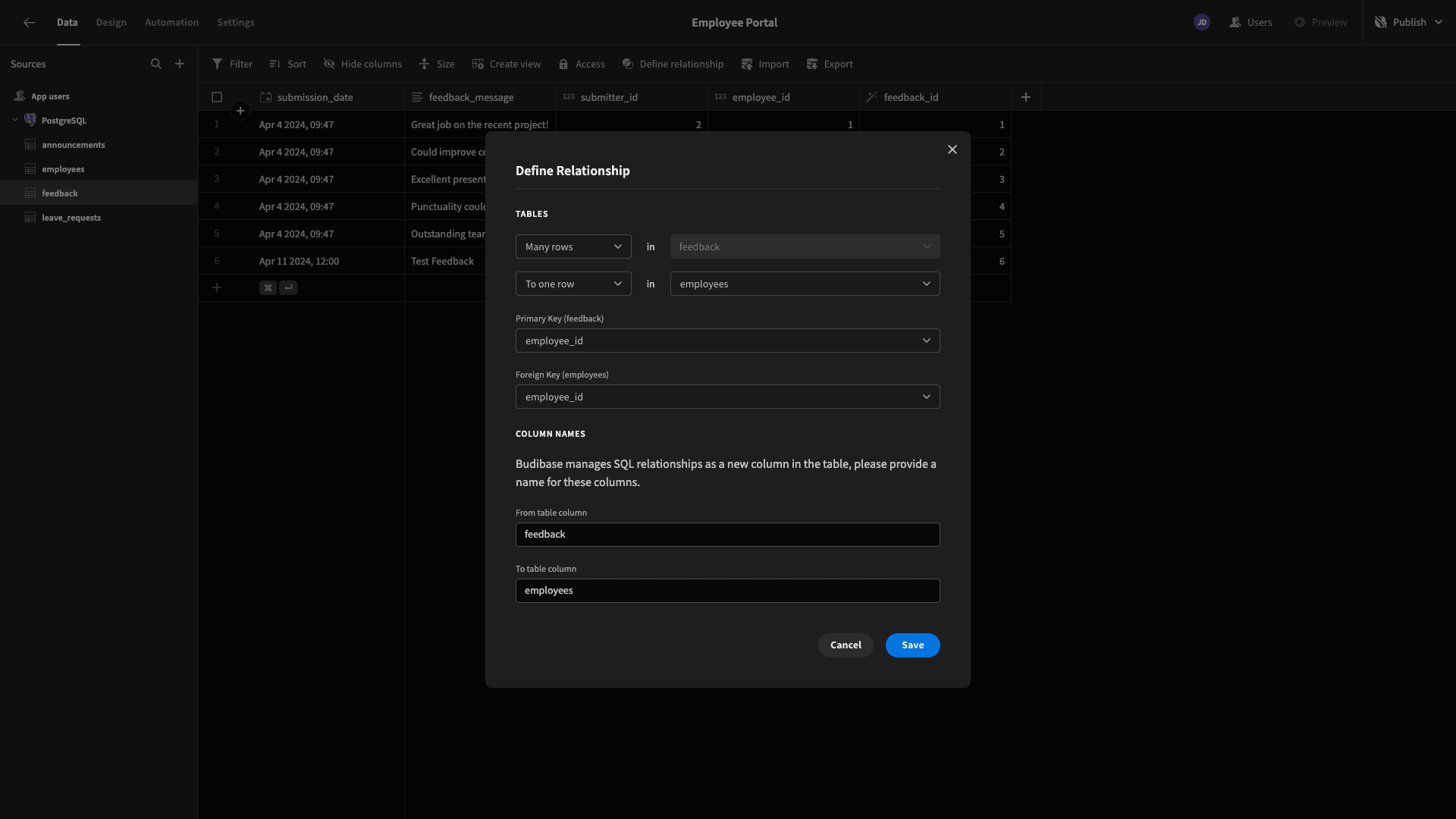The width and height of the screenshot is (1456, 819).
Task: Open the search sources icon
Action: tap(156, 64)
